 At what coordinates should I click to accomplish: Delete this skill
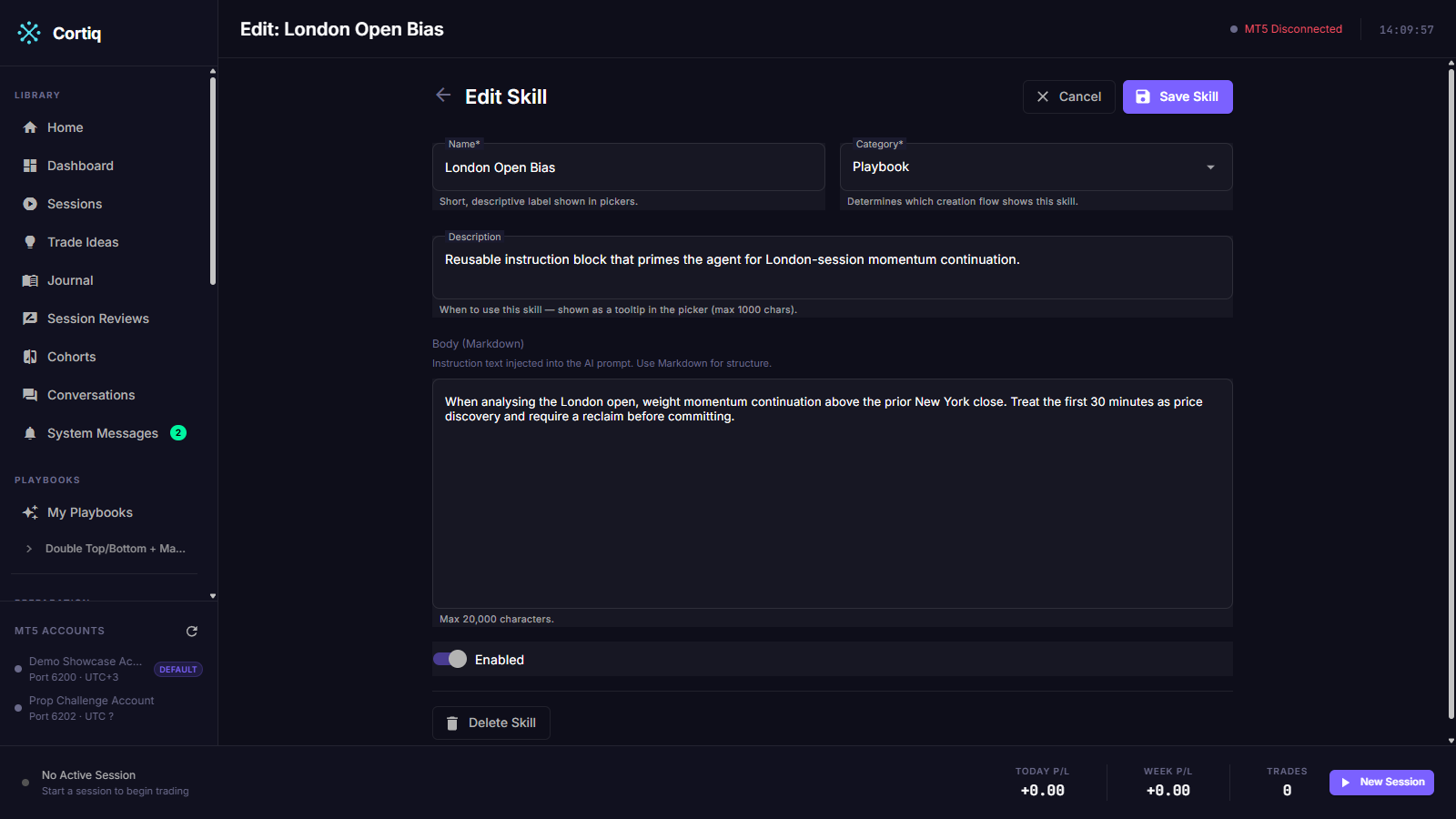pyautogui.click(x=491, y=723)
